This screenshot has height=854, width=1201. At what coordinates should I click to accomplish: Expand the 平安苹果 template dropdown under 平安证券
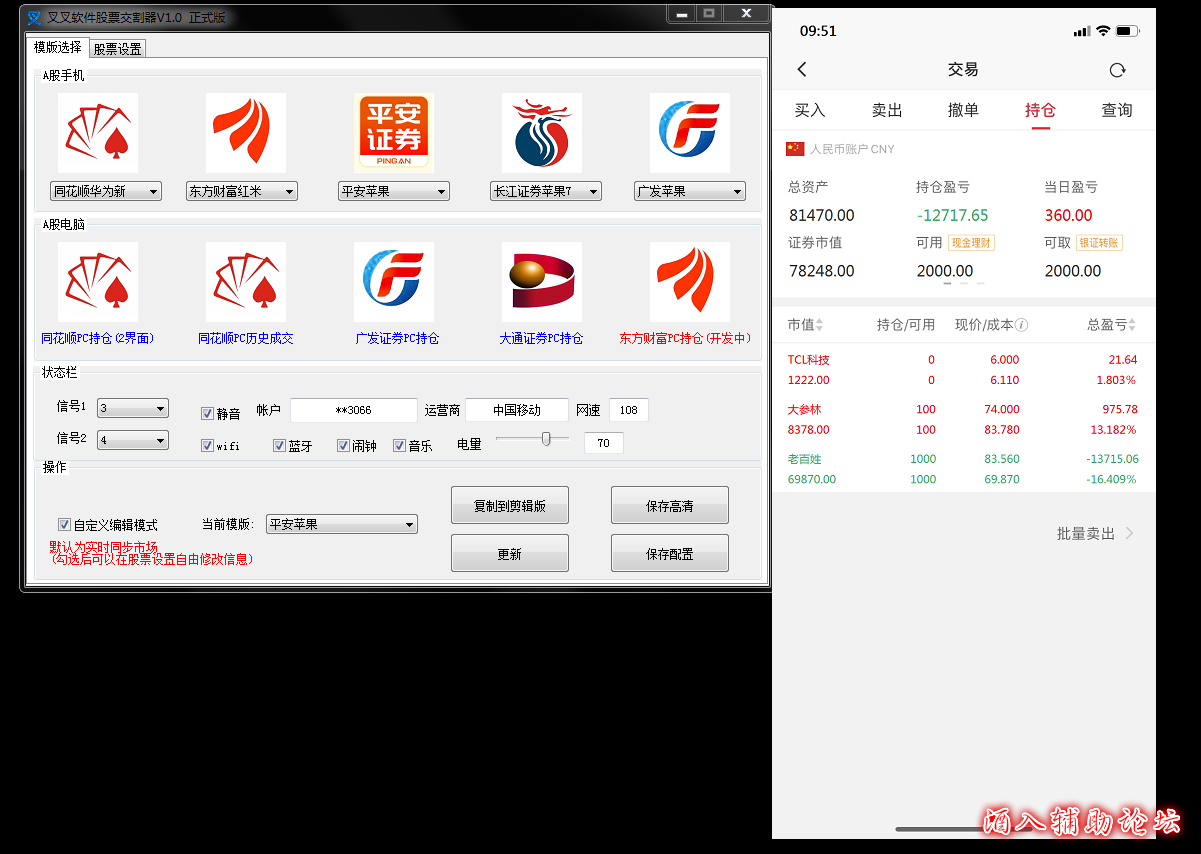(x=394, y=191)
